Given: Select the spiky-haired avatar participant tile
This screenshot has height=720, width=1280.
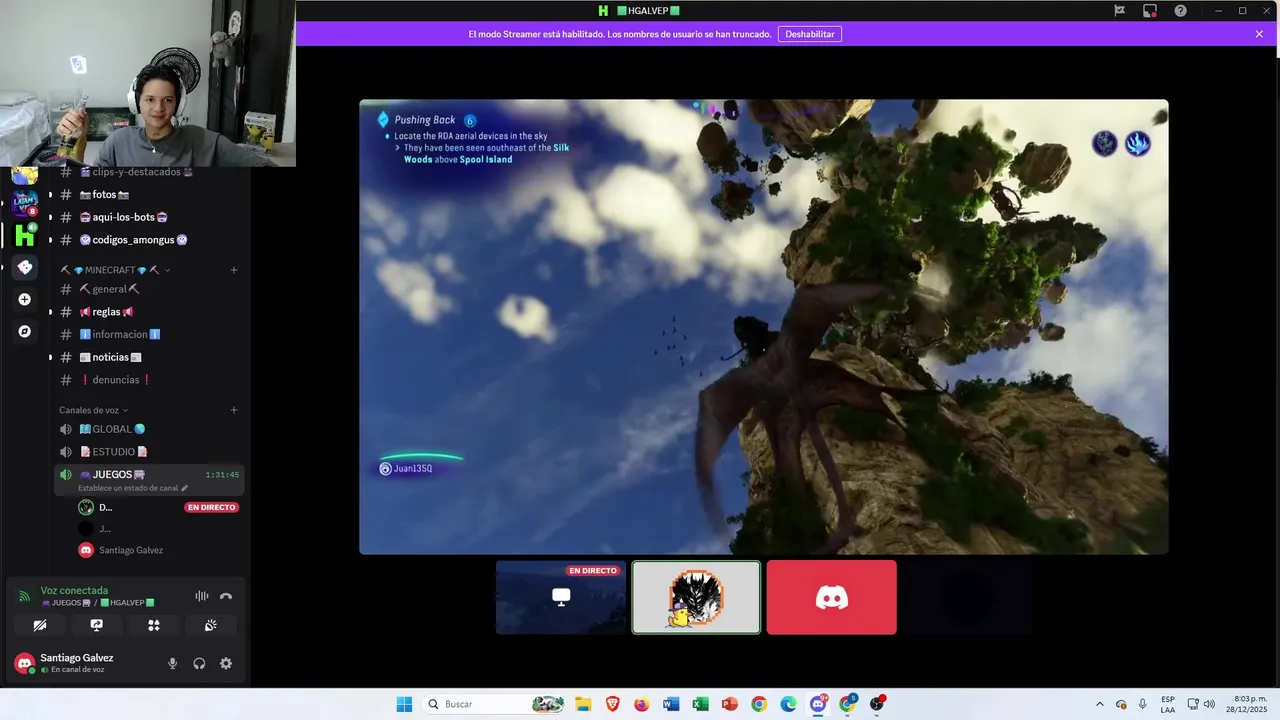Looking at the screenshot, I should coord(696,597).
